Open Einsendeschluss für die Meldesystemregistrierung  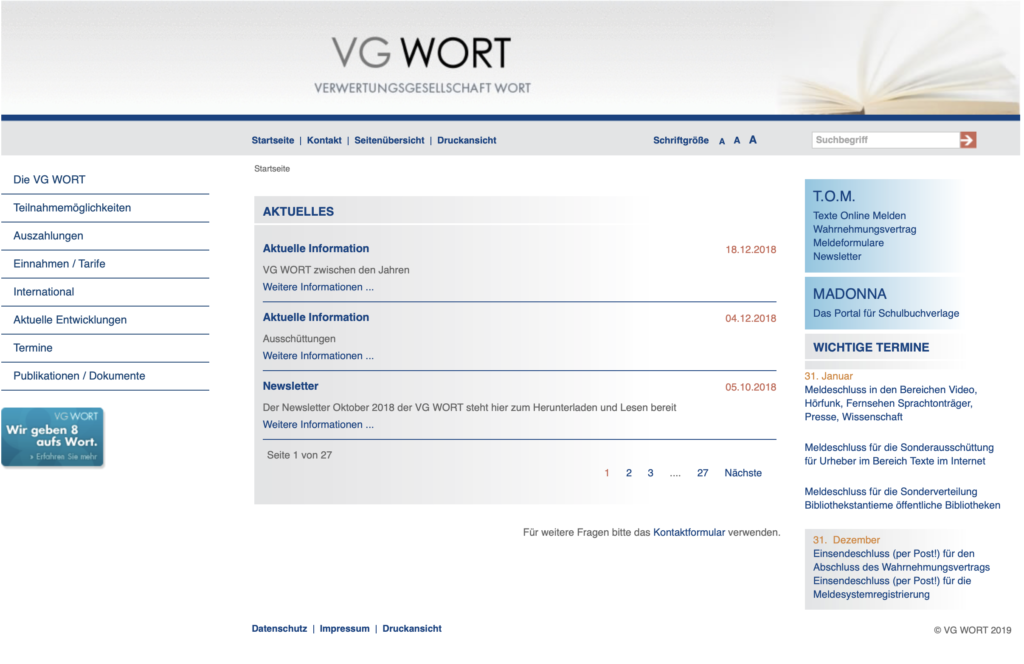click(892, 588)
